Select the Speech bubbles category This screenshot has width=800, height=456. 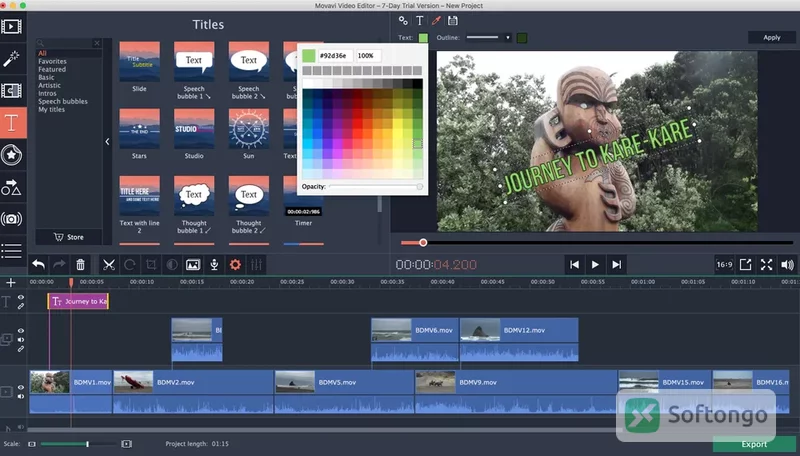click(63, 102)
